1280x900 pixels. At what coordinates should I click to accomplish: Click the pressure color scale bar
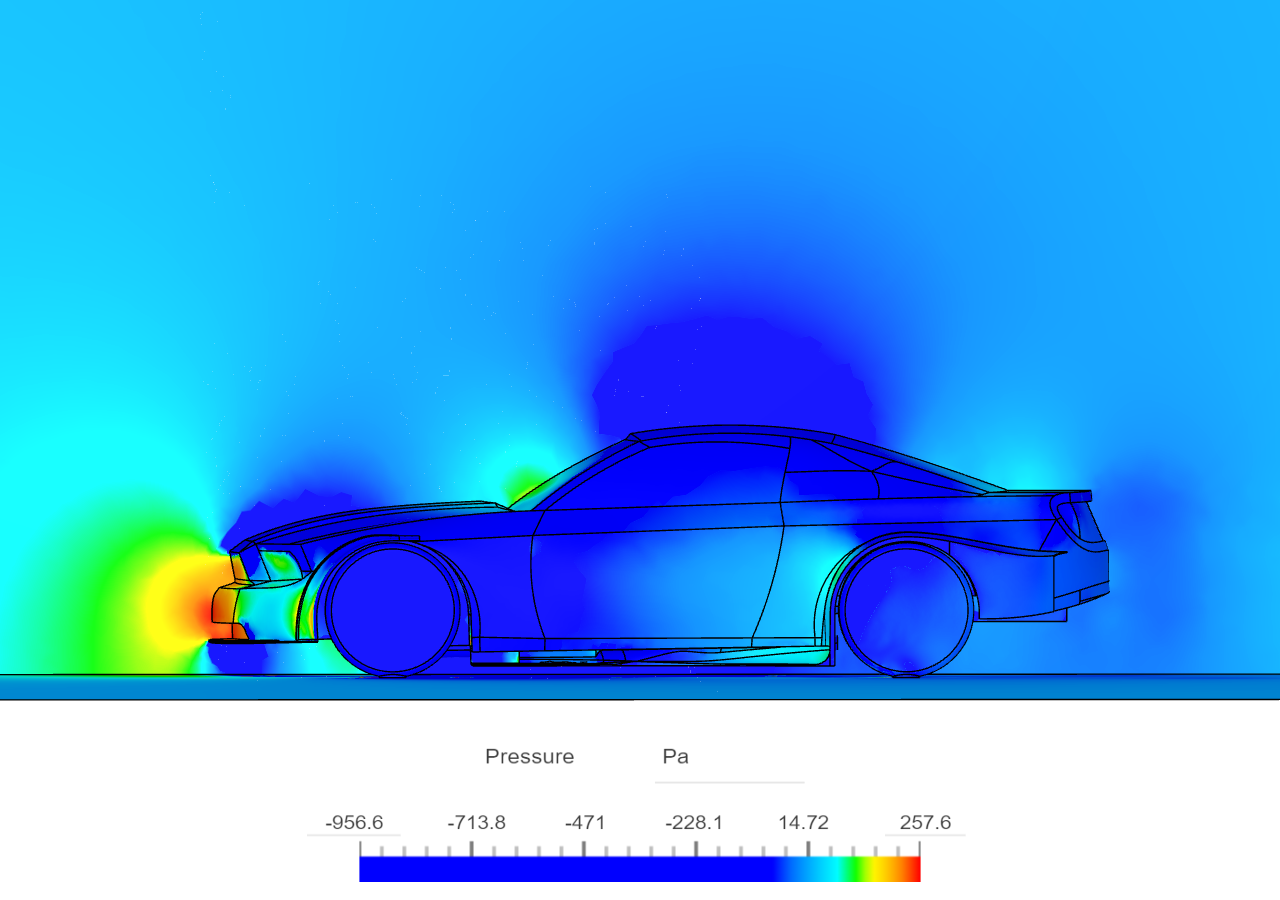(x=640, y=868)
